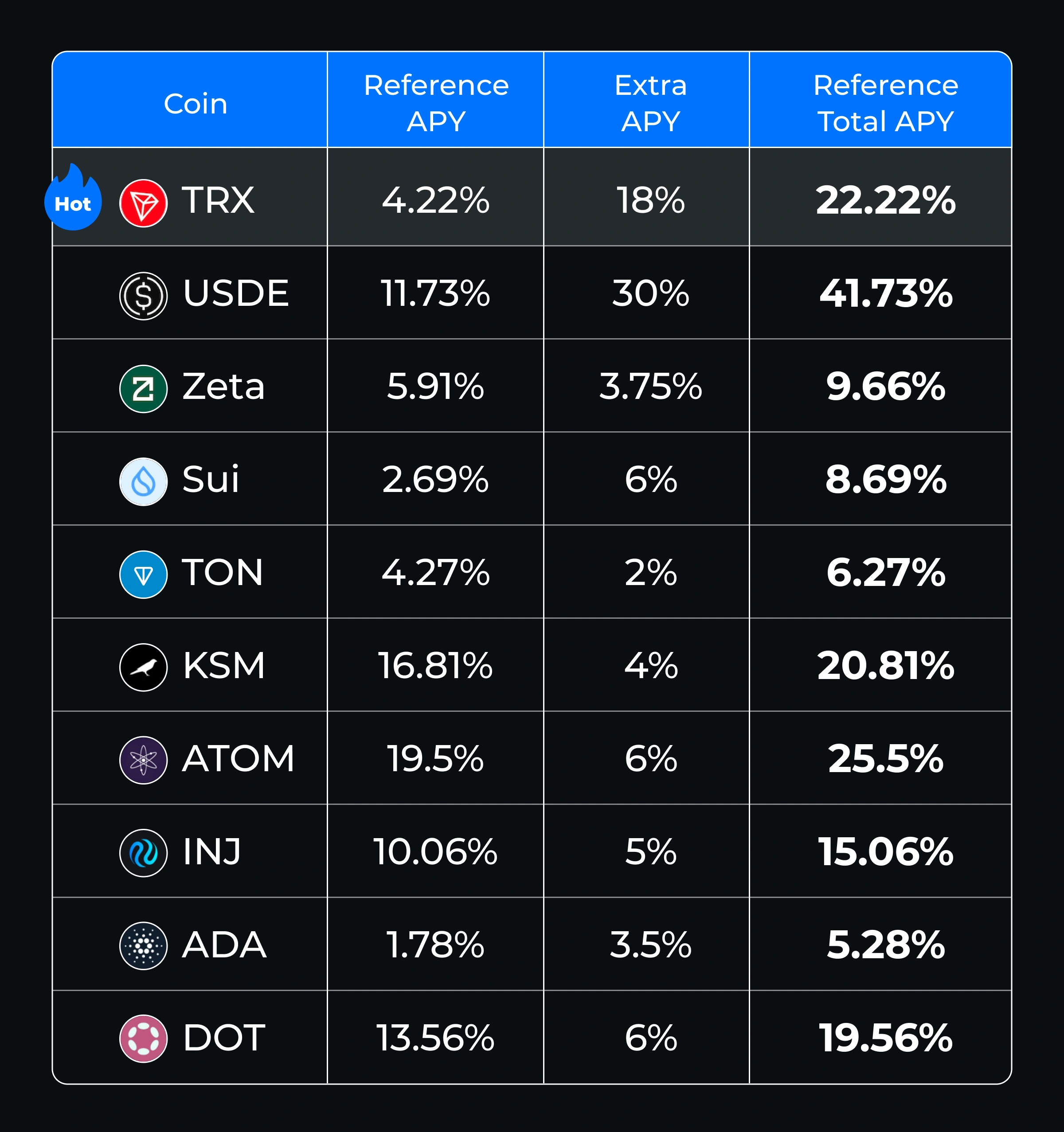Click the USDE dollar coin icon

coord(144,296)
